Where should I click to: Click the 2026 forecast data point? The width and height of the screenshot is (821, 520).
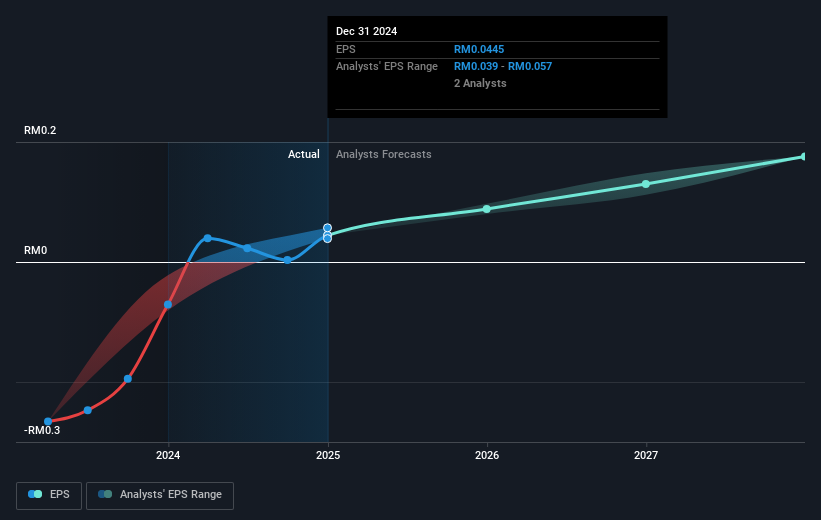click(486, 209)
